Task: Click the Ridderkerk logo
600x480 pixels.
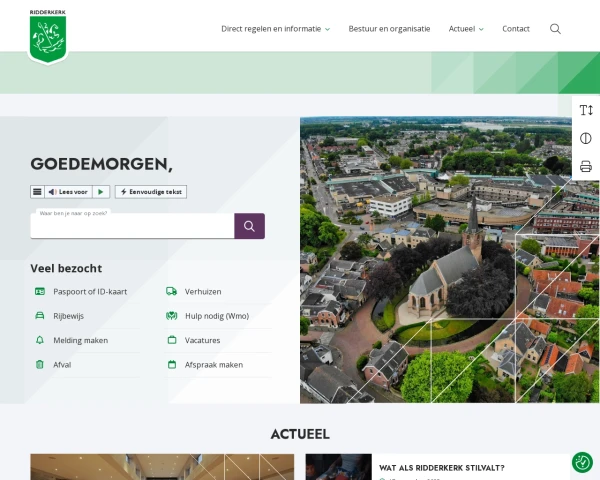Action: [47, 37]
